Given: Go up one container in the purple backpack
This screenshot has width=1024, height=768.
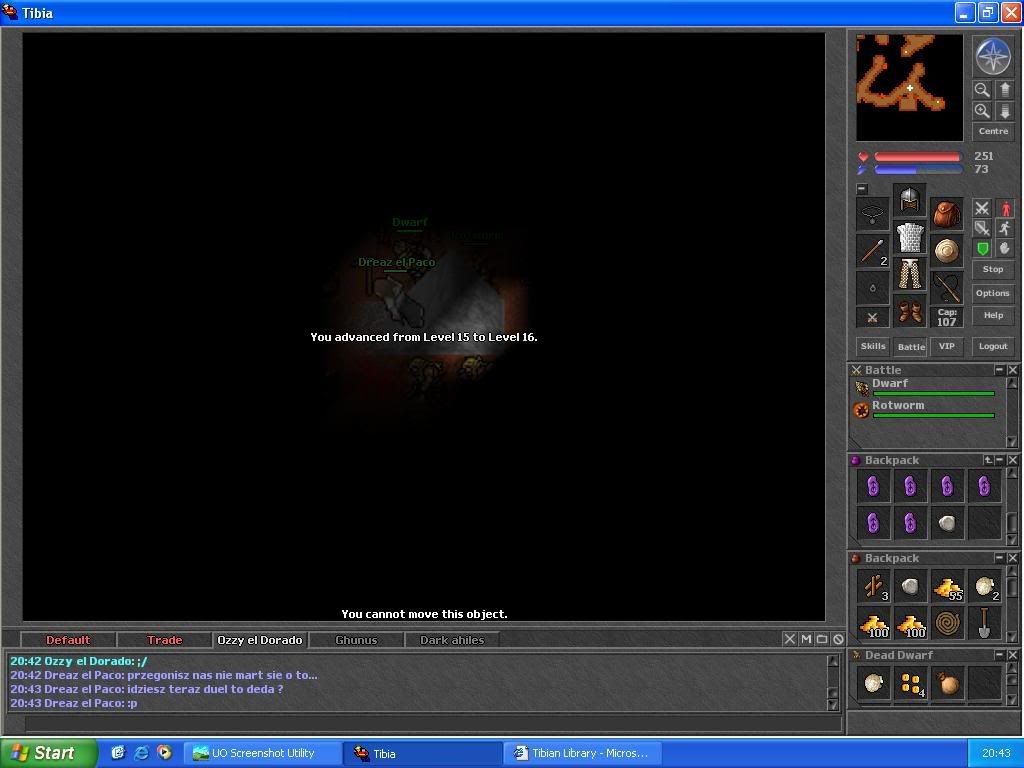Looking at the screenshot, I should pos(987,460).
